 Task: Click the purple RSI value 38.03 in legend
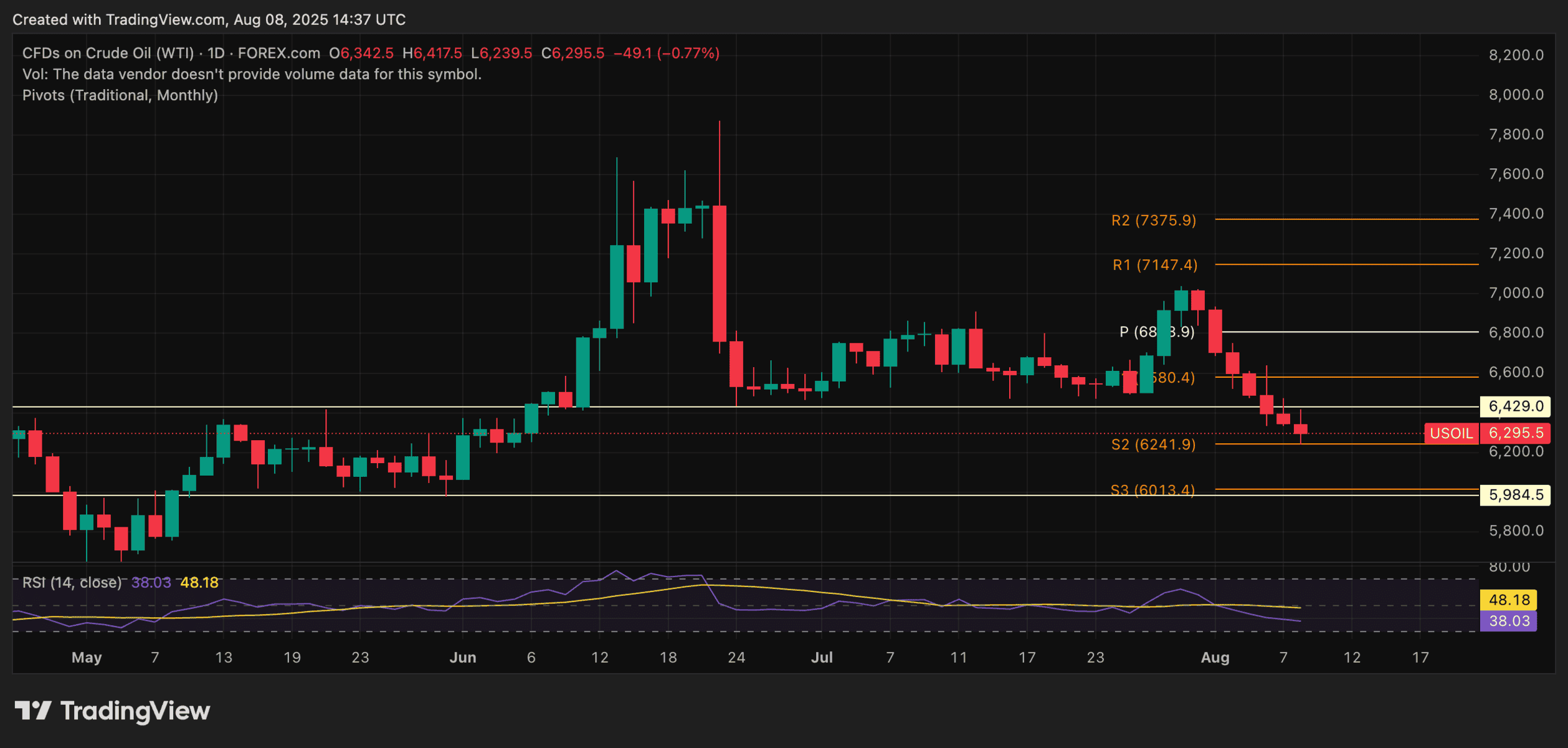(151, 582)
